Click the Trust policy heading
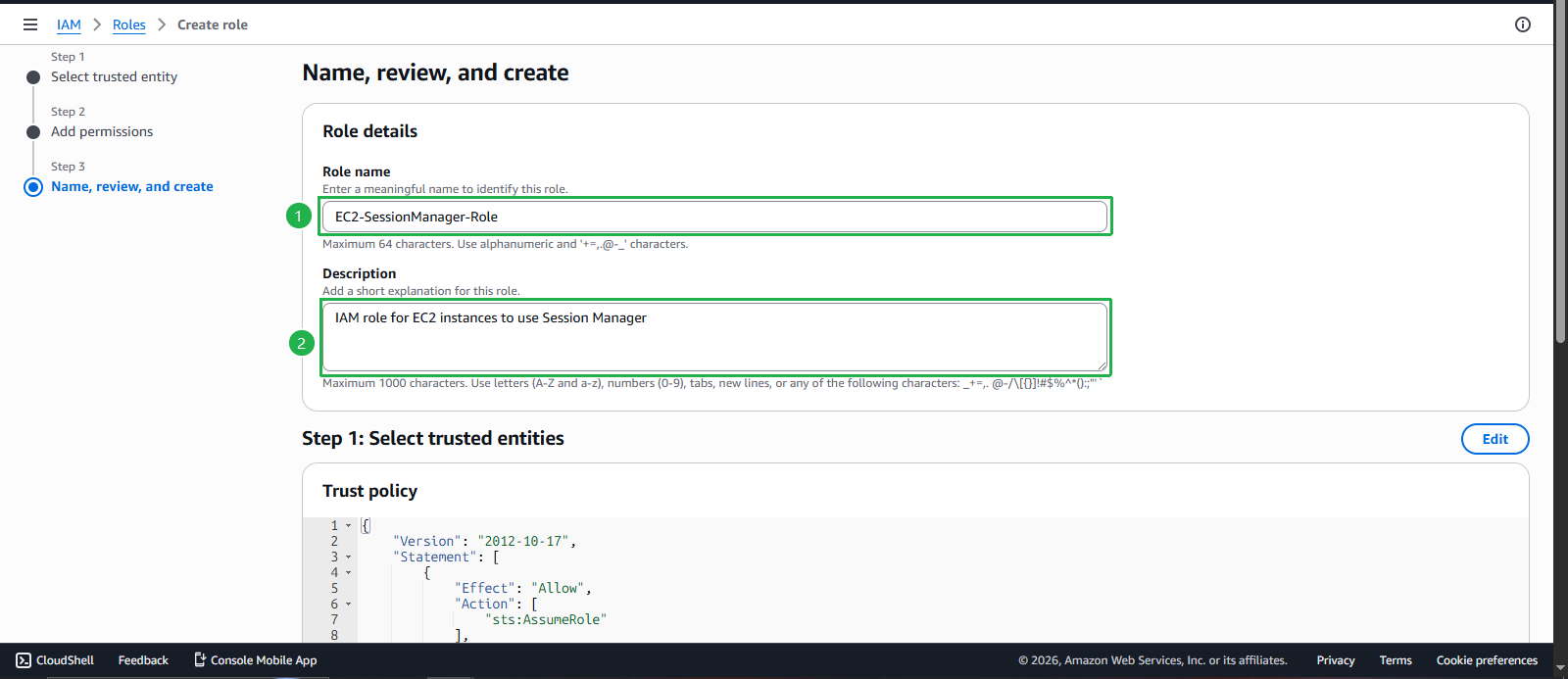This screenshot has width=1568, height=679. (369, 491)
